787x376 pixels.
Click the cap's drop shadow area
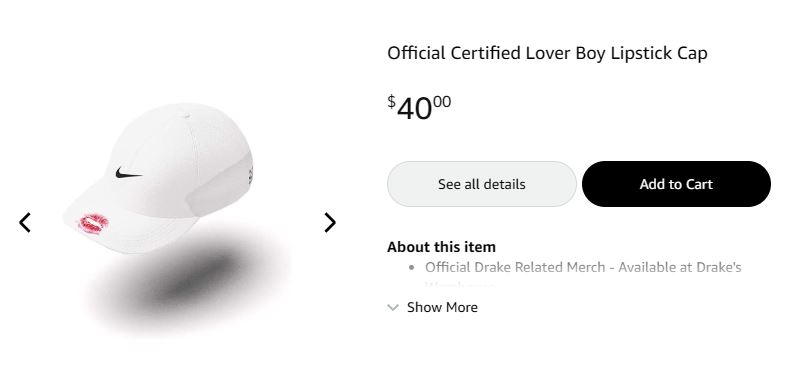[188, 281]
